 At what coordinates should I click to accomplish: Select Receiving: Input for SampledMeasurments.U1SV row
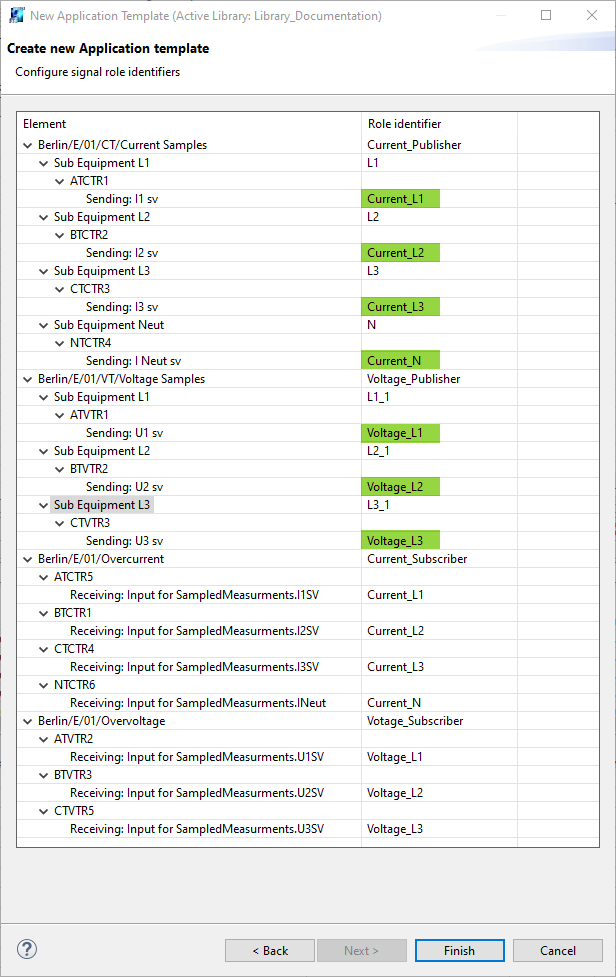[196, 757]
